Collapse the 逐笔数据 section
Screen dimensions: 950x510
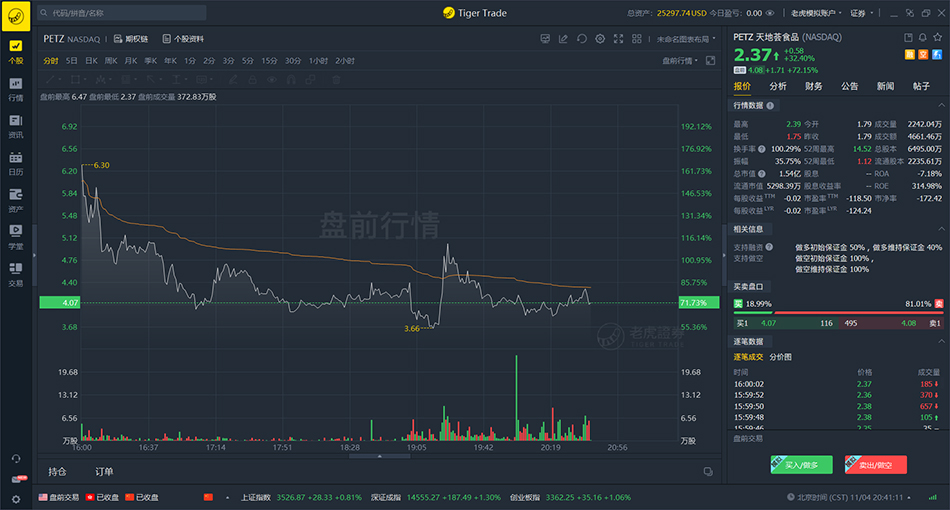[x=941, y=342]
